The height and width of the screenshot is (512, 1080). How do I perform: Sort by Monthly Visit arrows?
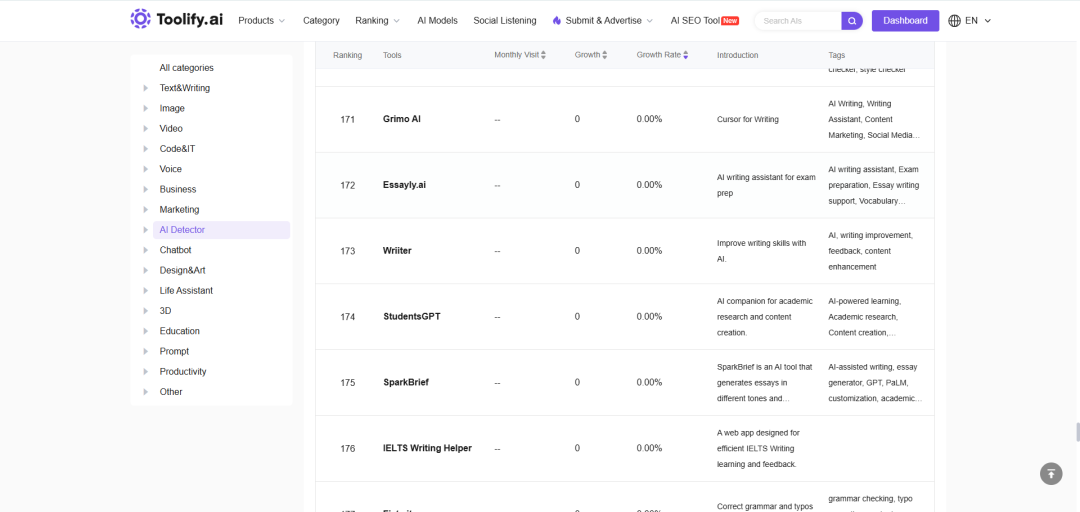(543, 55)
